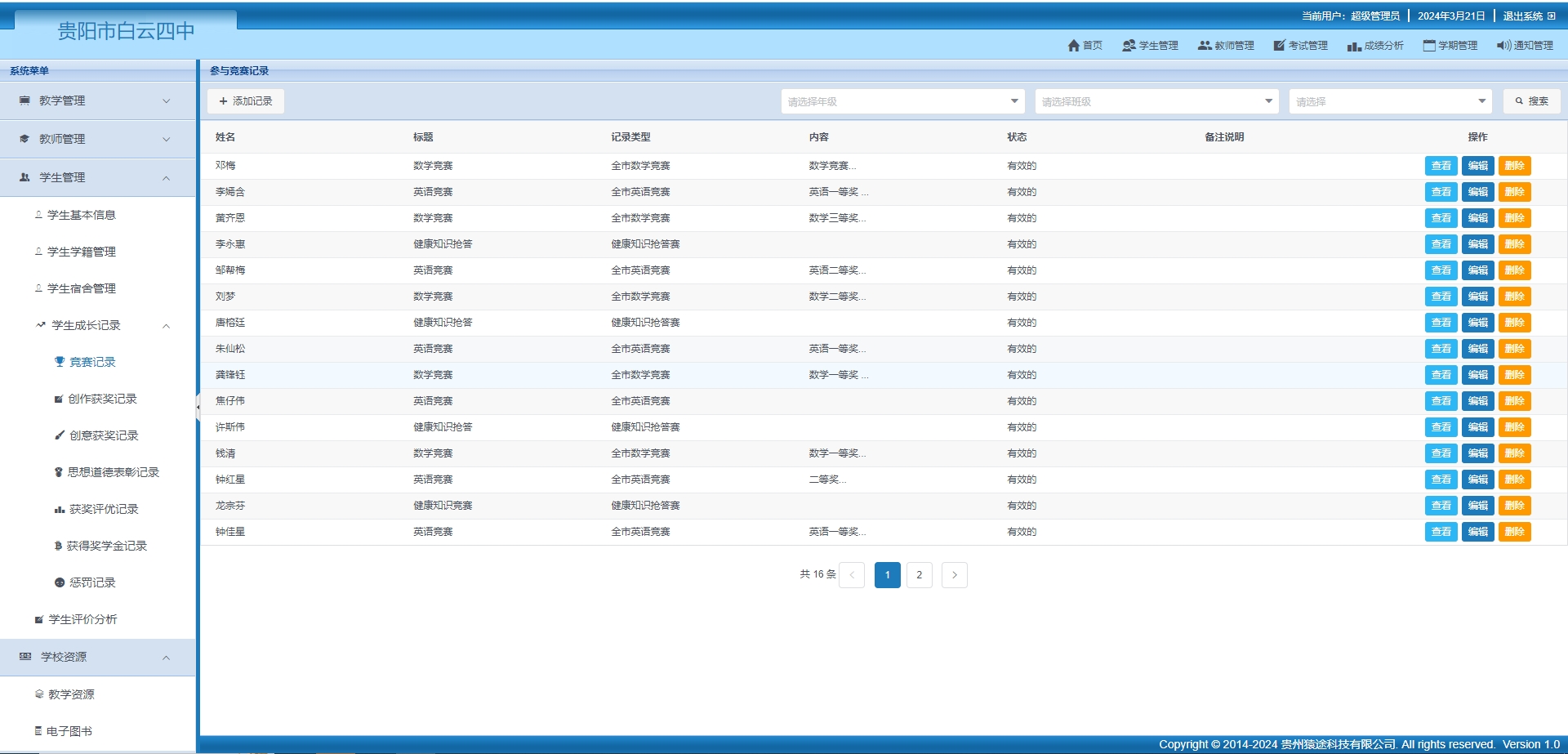Click 数学一等奖 content in 钱清 row
This screenshot has height=754, width=1568.
(838, 453)
